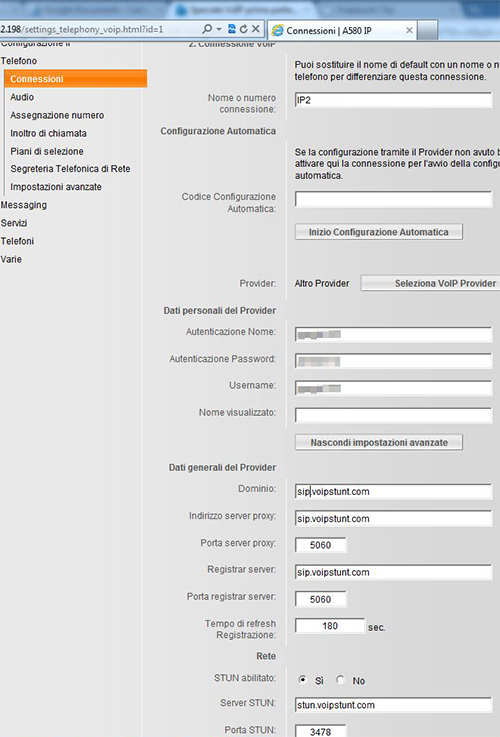Select No for STUN abilitato
Viewport: 500px width, 737px height.
tap(341, 680)
